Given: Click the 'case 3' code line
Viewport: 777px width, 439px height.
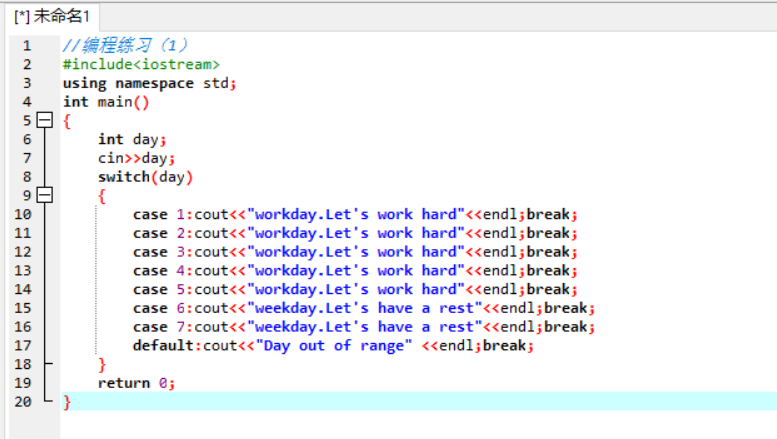Looking at the screenshot, I should click(355, 252).
